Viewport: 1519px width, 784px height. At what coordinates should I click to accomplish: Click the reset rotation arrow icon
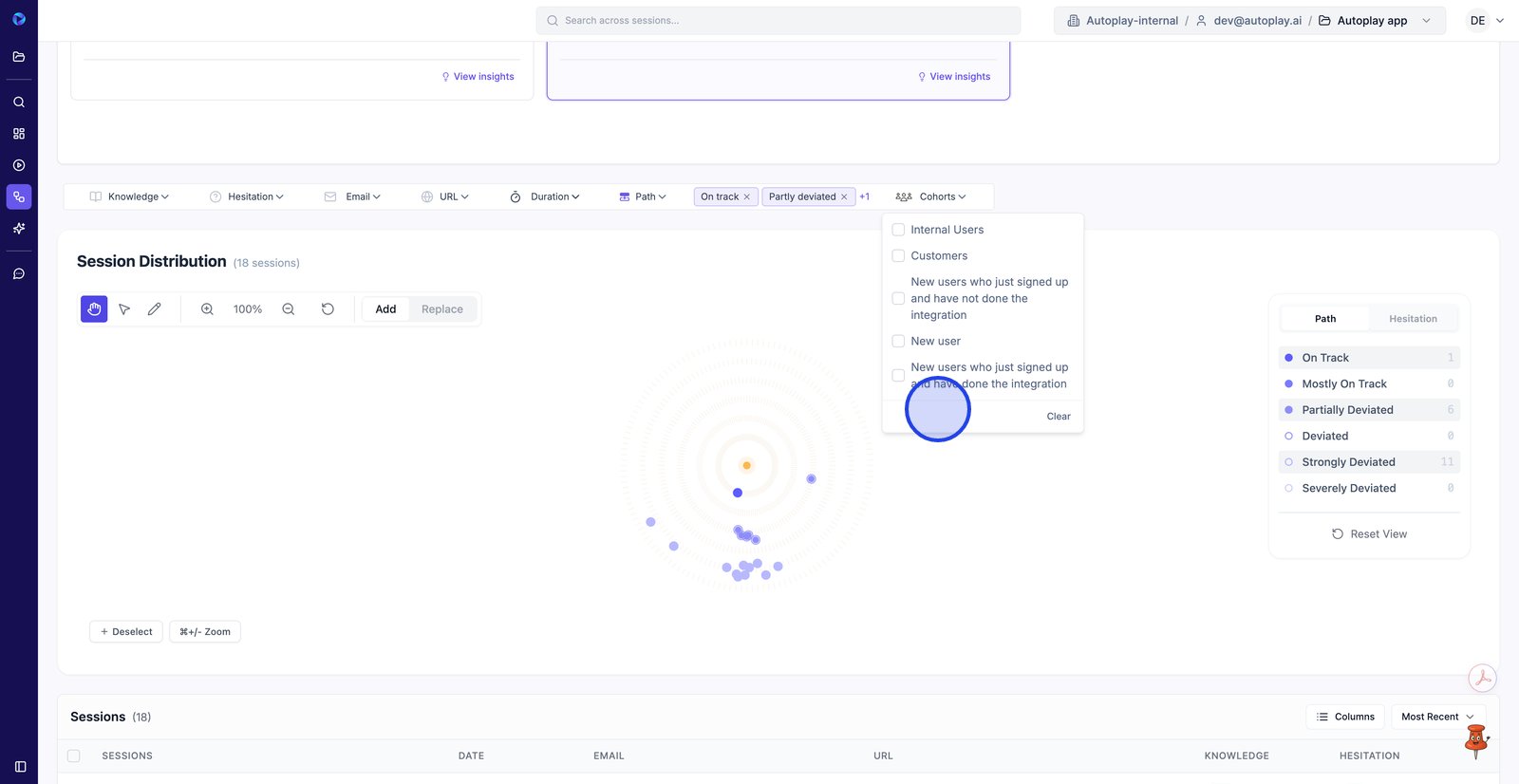coord(328,309)
